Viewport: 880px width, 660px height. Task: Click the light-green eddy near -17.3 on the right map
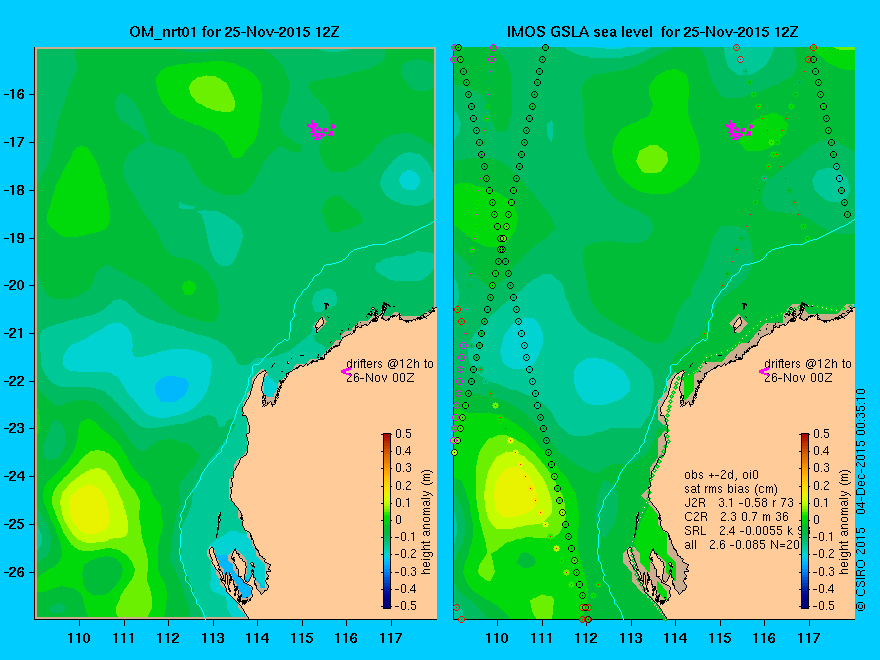click(x=652, y=158)
